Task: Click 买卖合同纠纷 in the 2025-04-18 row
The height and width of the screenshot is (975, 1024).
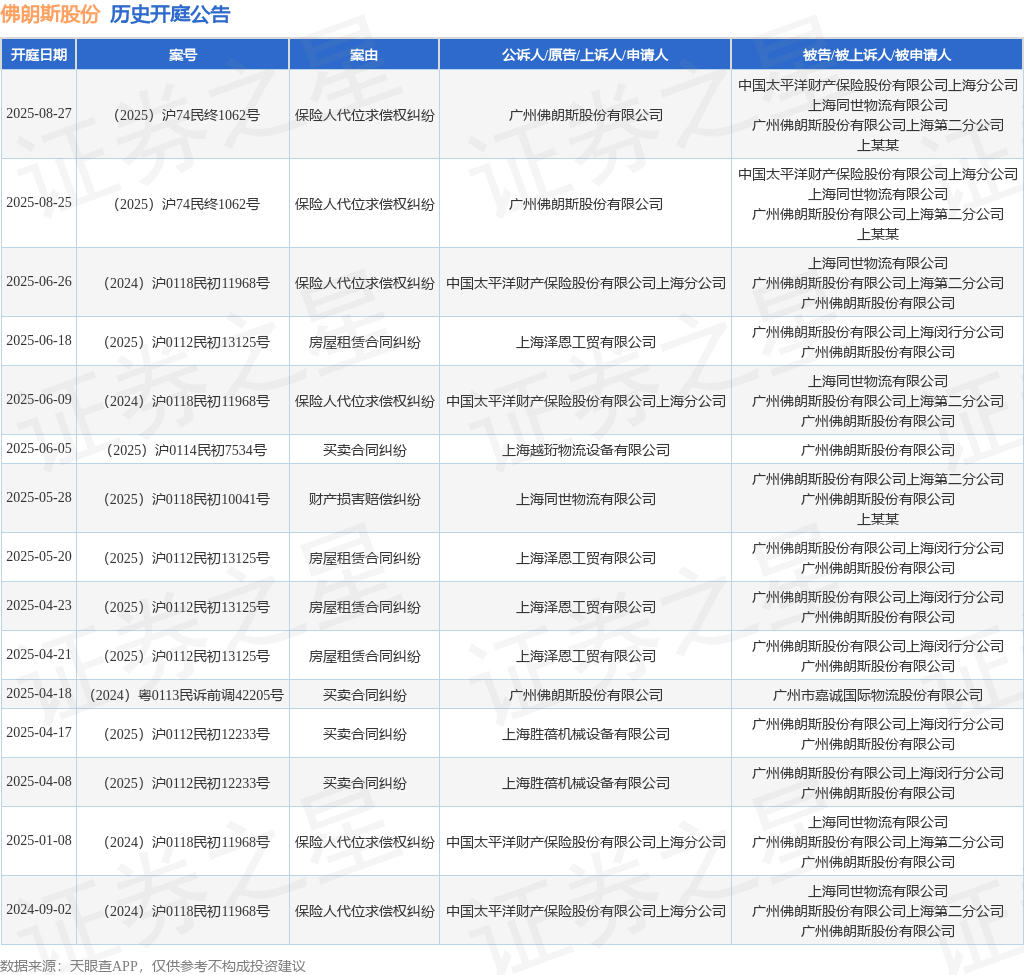Action: pyautogui.click(x=364, y=695)
